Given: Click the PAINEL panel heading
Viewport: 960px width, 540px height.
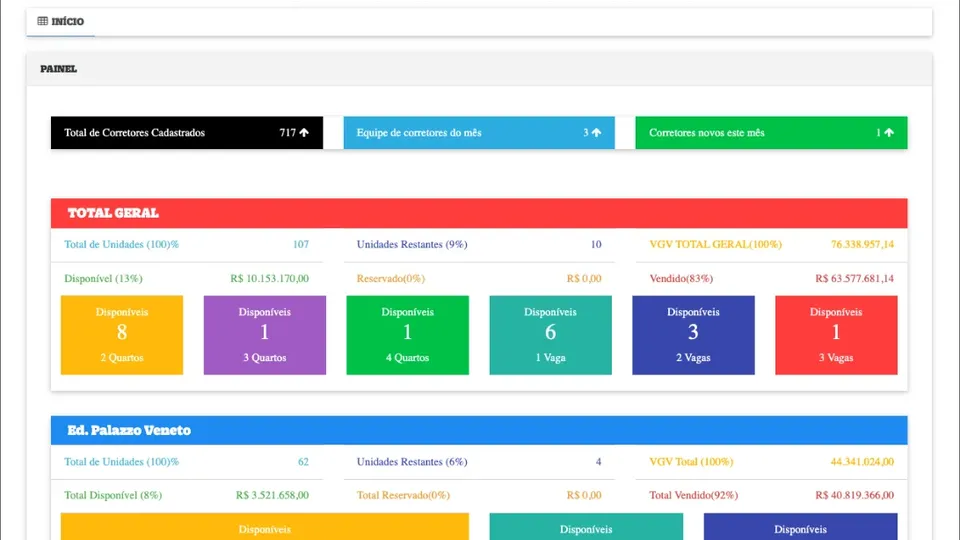Looking at the screenshot, I should click(x=59, y=69).
